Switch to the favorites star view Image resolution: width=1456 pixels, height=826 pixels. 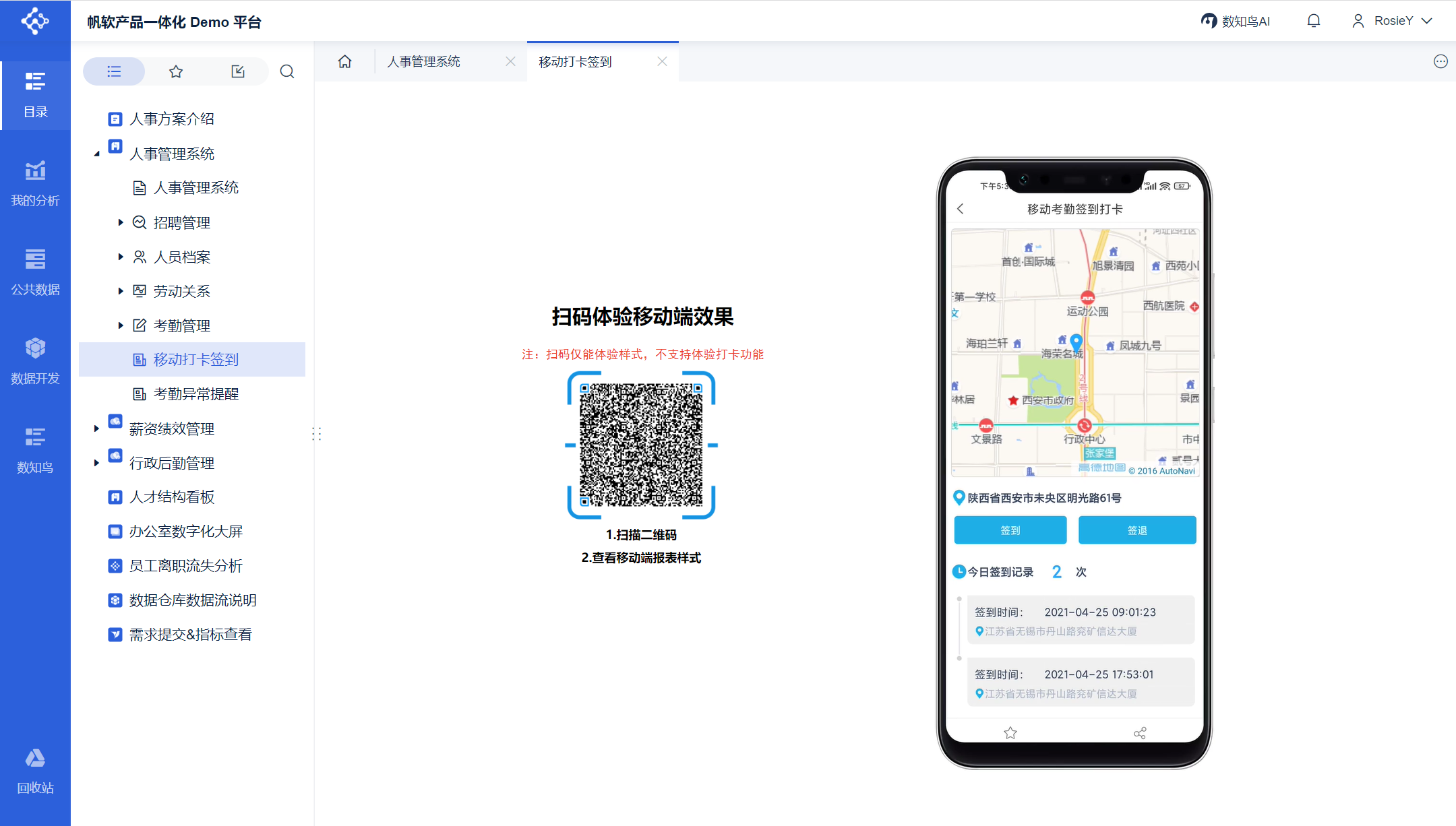pyautogui.click(x=176, y=71)
